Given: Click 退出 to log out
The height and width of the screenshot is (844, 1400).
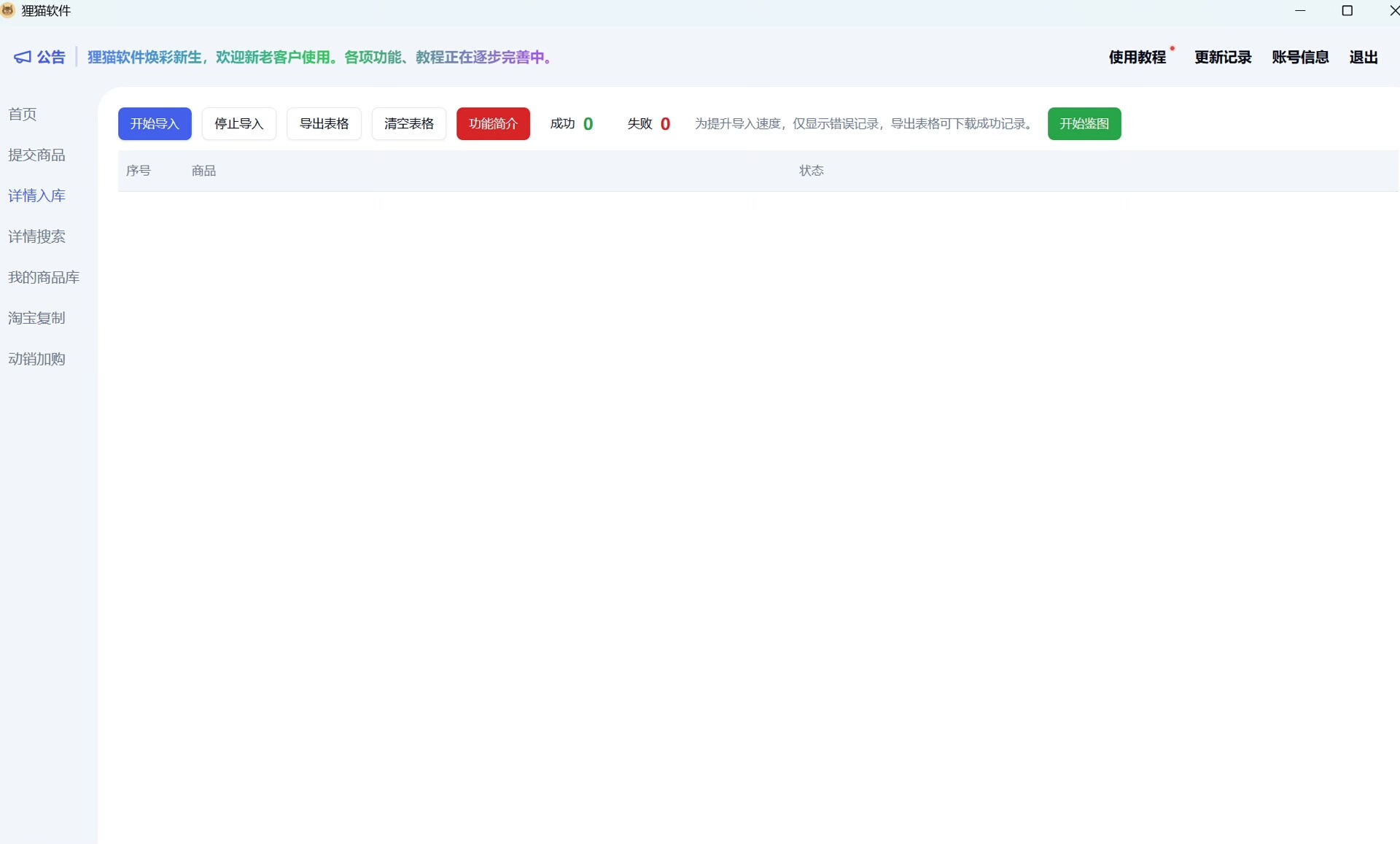Looking at the screenshot, I should point(1363,57).
